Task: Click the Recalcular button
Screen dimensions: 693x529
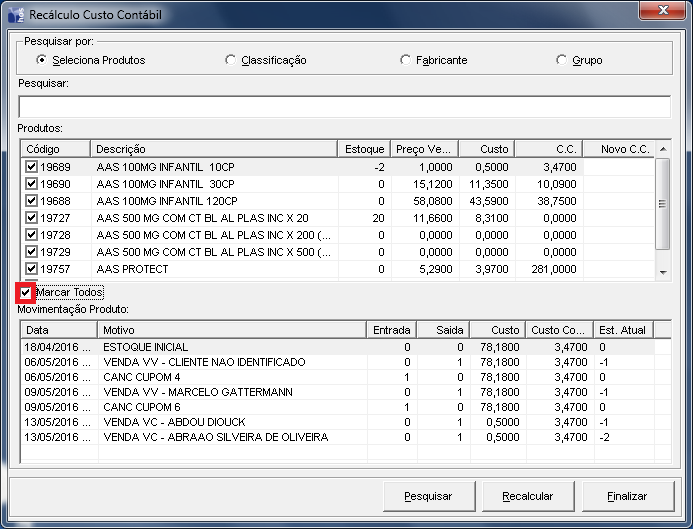Action: tap(527, 496)
